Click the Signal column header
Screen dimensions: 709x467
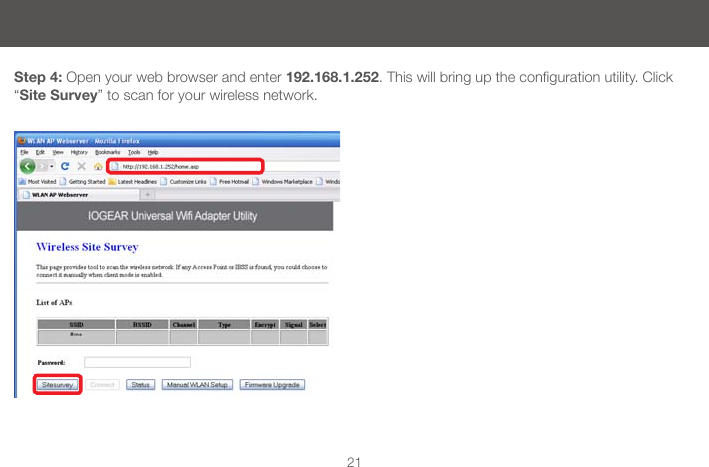293,325
